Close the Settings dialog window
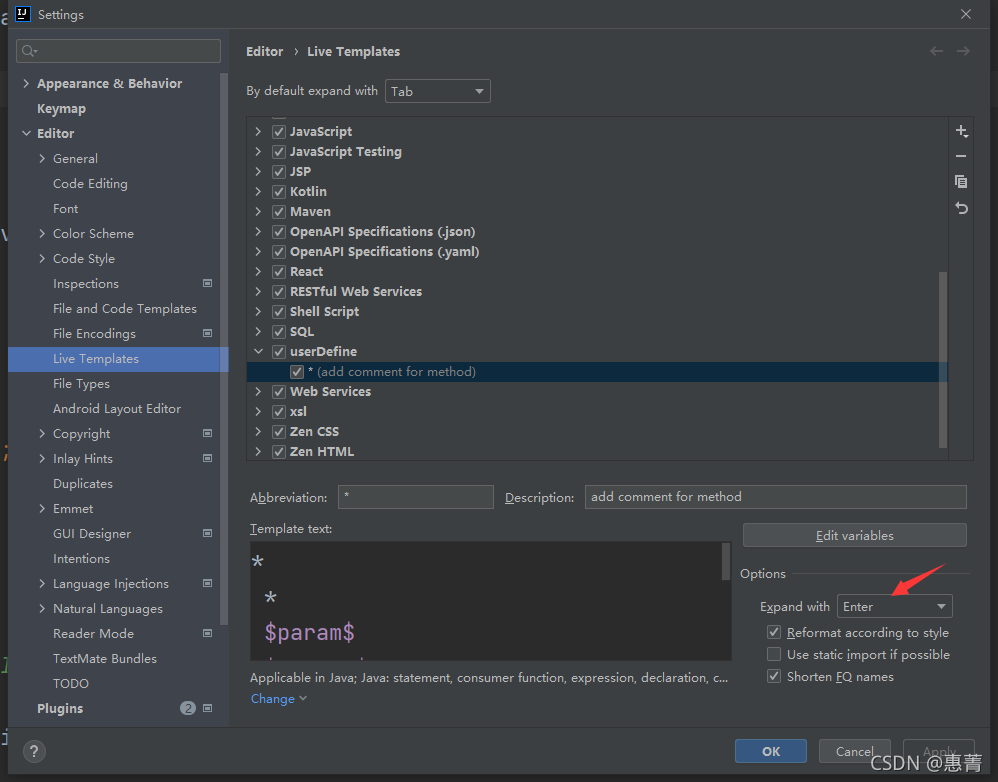998x782 pixels. [x=966, y=14]
